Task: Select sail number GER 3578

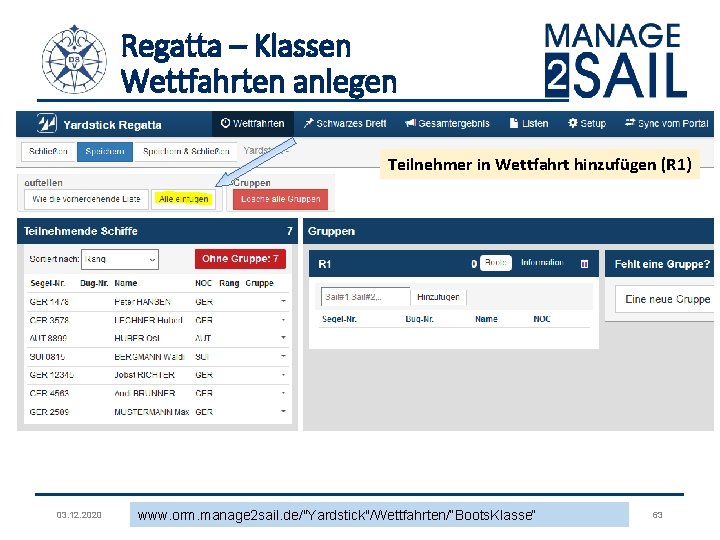Action: click(49, 320)
